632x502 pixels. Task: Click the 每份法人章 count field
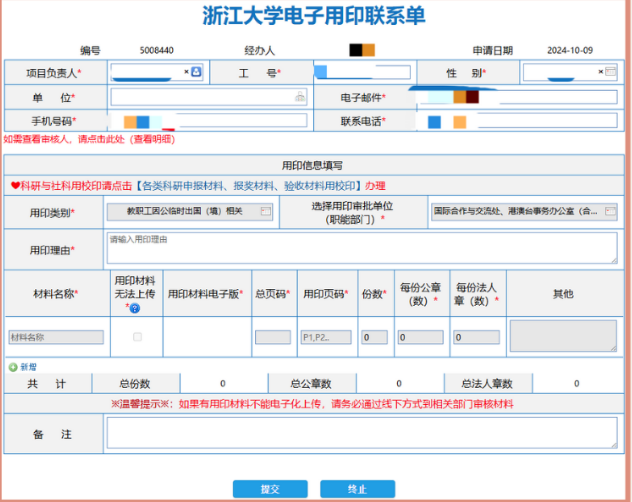point(476,338)
